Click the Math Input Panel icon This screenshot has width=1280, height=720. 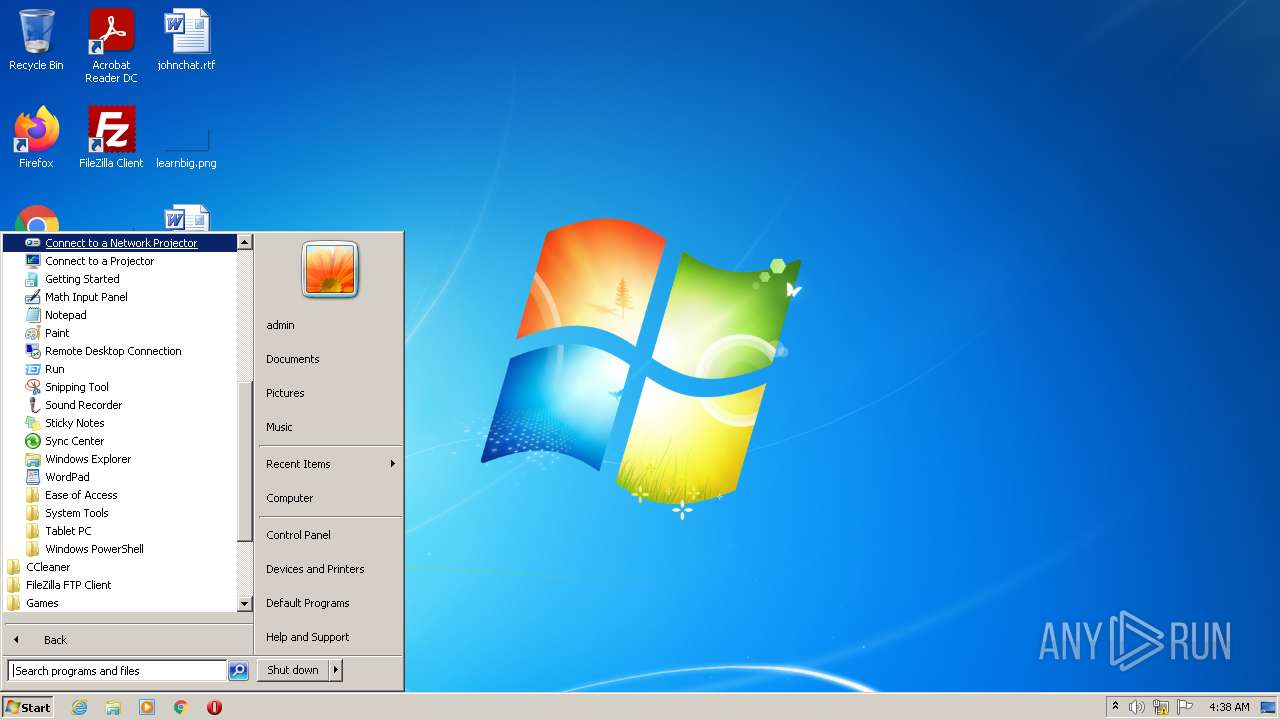(x=32, y=297)
